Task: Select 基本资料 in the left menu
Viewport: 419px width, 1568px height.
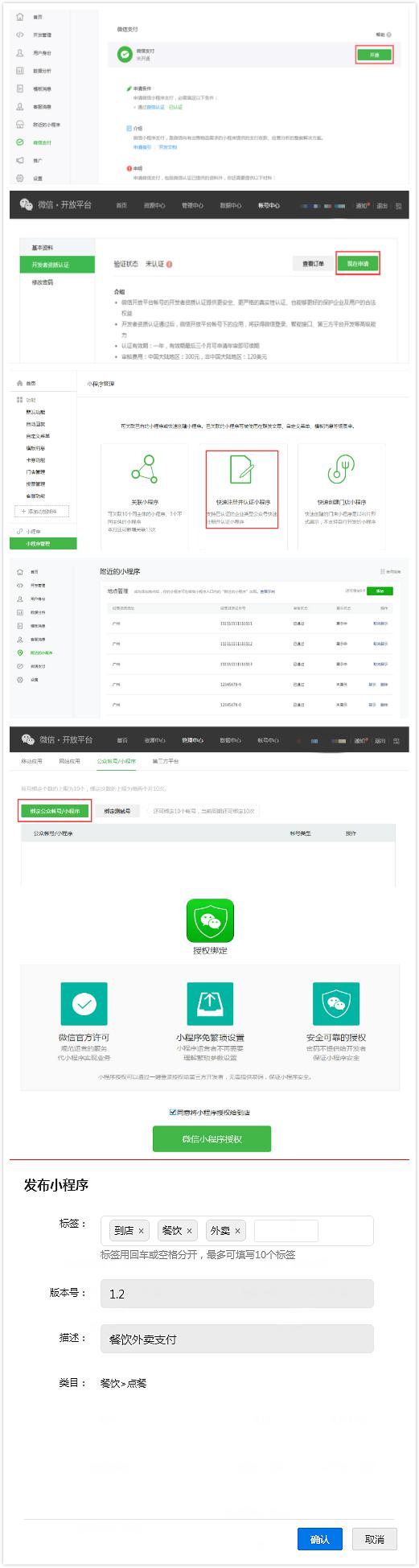Action: pos(43,248)
